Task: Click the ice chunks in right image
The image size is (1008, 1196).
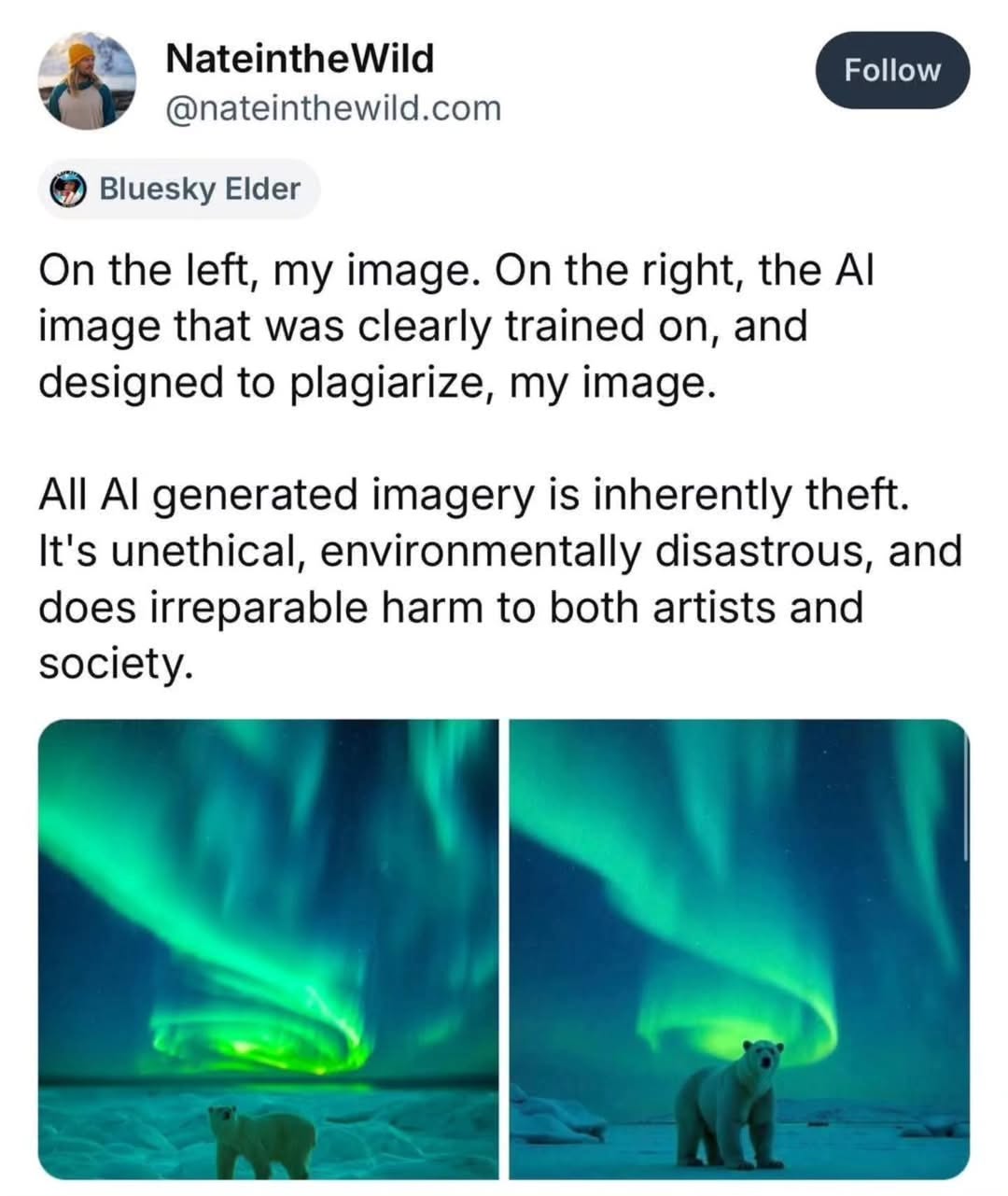Action: pyautogui.click(x=556, y=1119)
